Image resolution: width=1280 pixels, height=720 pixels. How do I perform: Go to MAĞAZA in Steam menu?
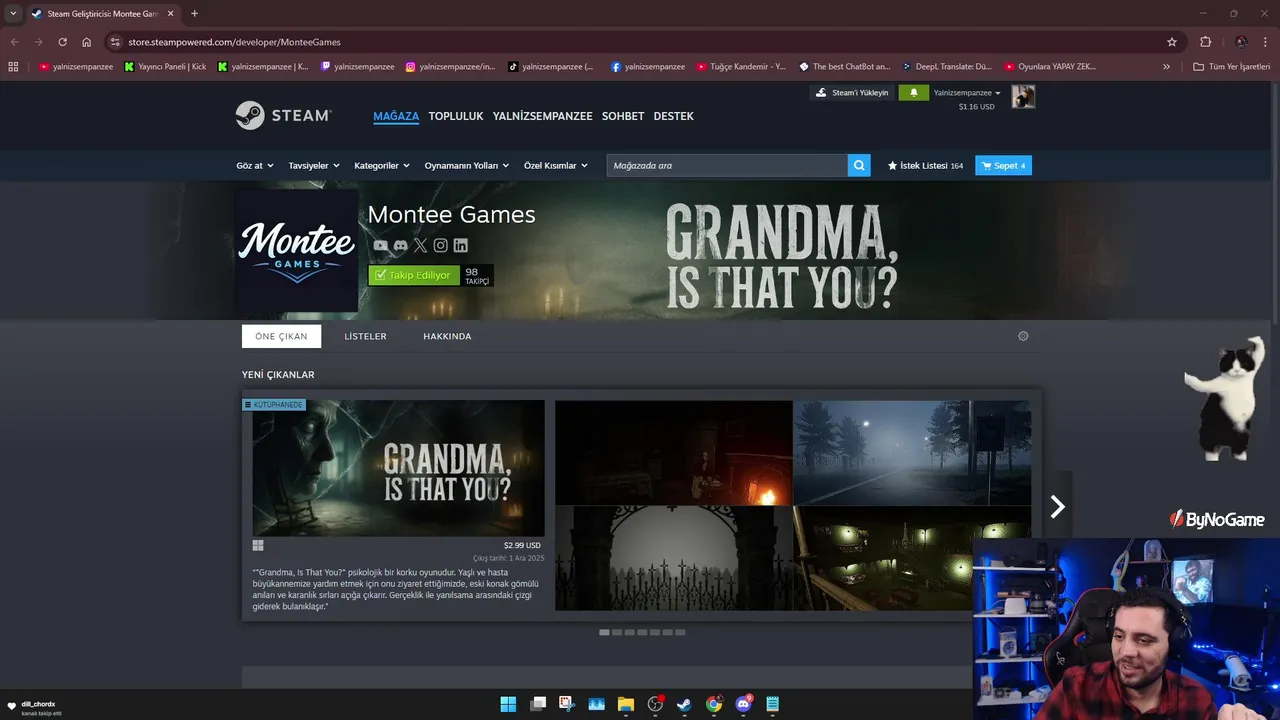(396, 116)
